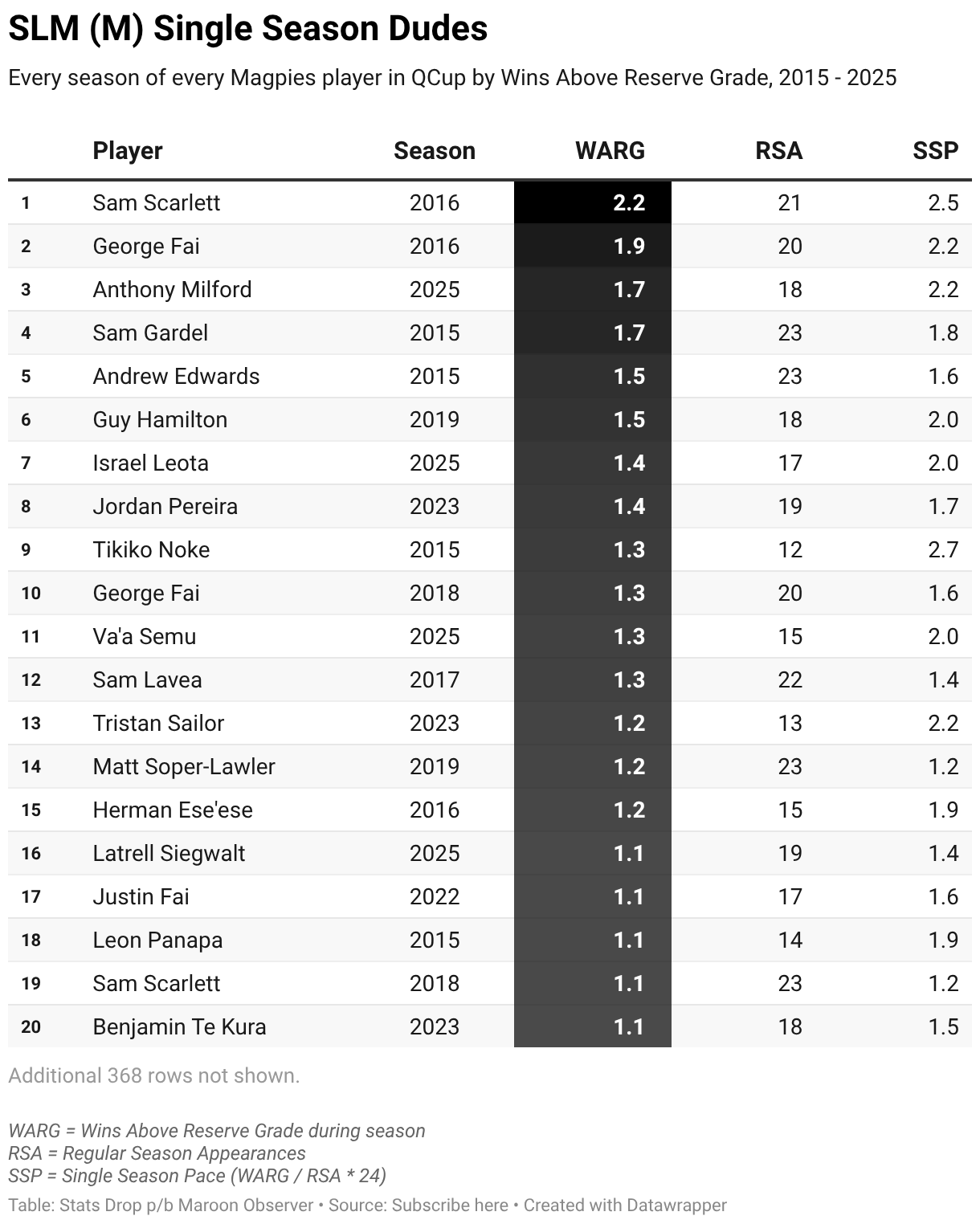Click the Player column header
This screenshot has height=1224, width=980.
click(x=127, y=151)
